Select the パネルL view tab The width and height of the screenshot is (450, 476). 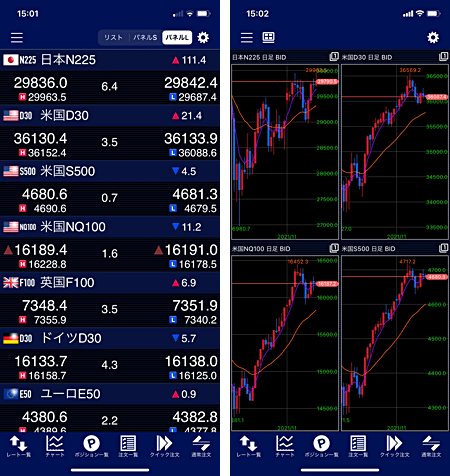(177, 37)
